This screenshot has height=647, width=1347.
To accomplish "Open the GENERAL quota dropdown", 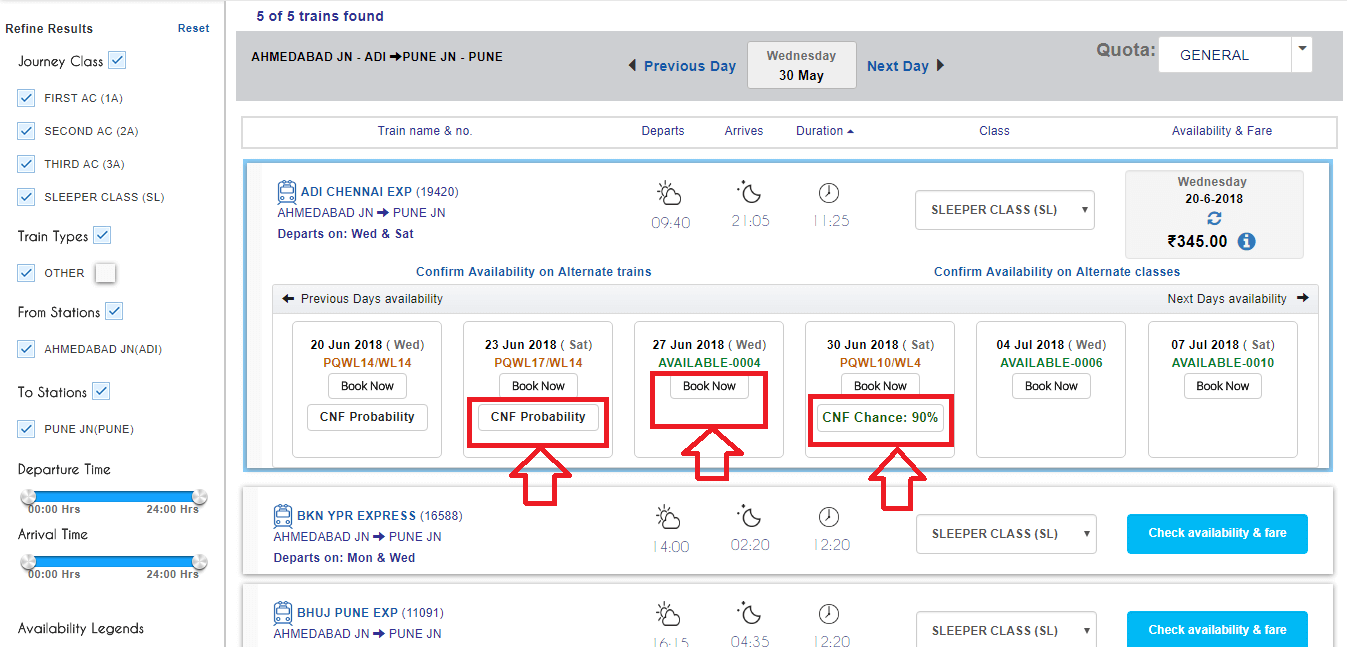I will pyautogui.click(x=1301, y=54).
